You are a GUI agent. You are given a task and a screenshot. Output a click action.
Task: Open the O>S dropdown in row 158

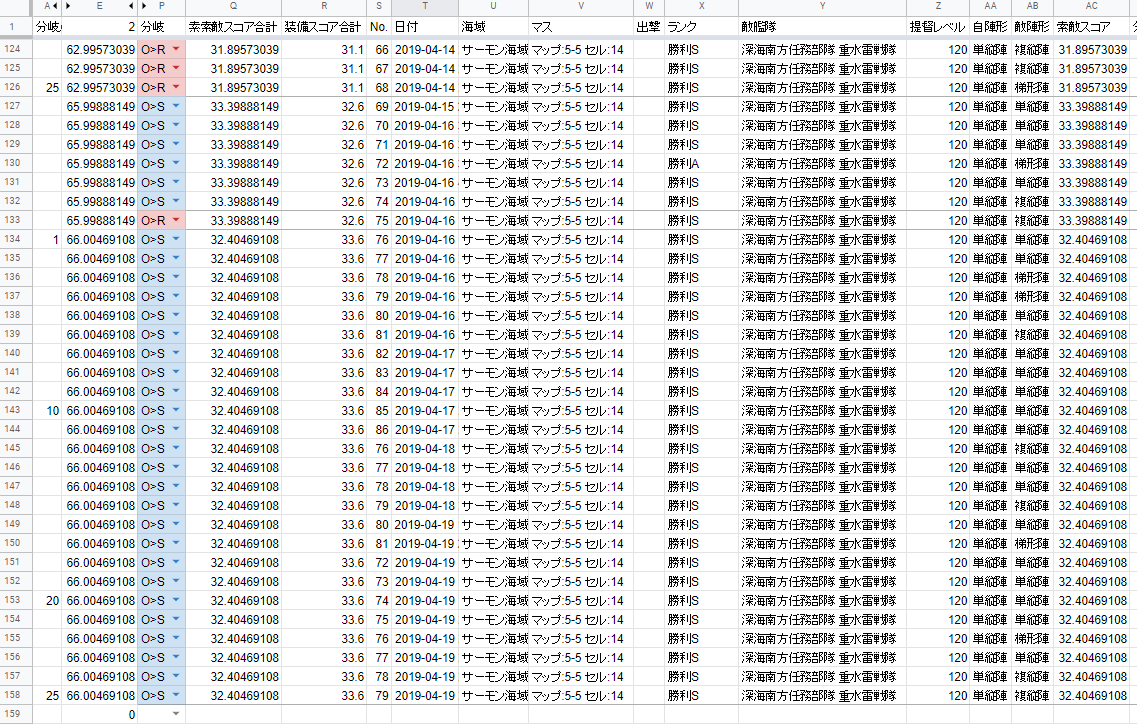(x=175, y=696)
